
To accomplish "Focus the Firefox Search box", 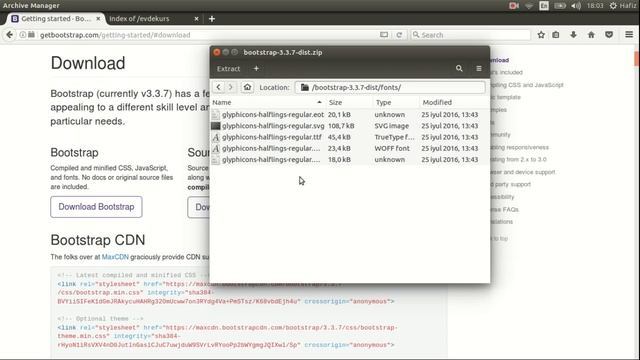I will tap(471, 35).
